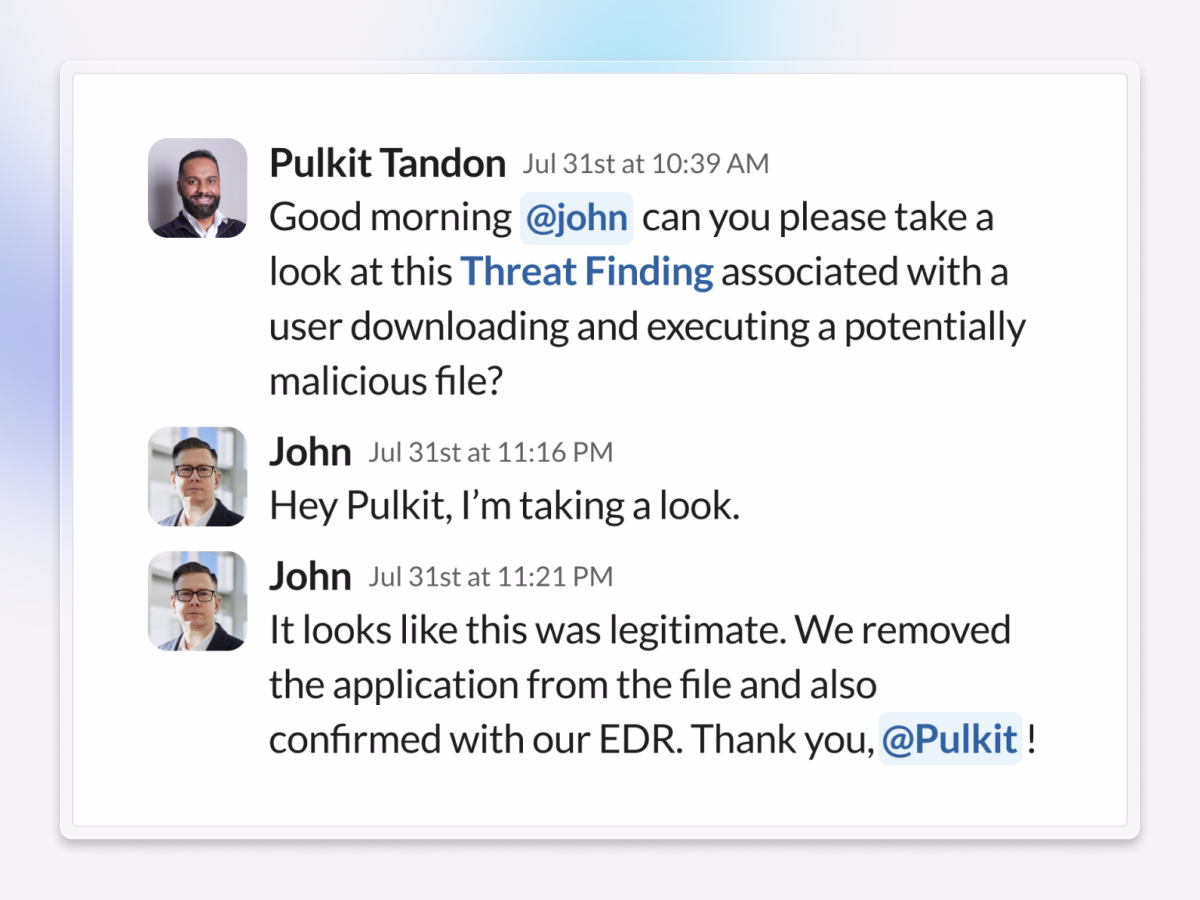The image size is (1200, 900).
Task: Click the John name on the 11:21 PM message
Action: point(310,576)
